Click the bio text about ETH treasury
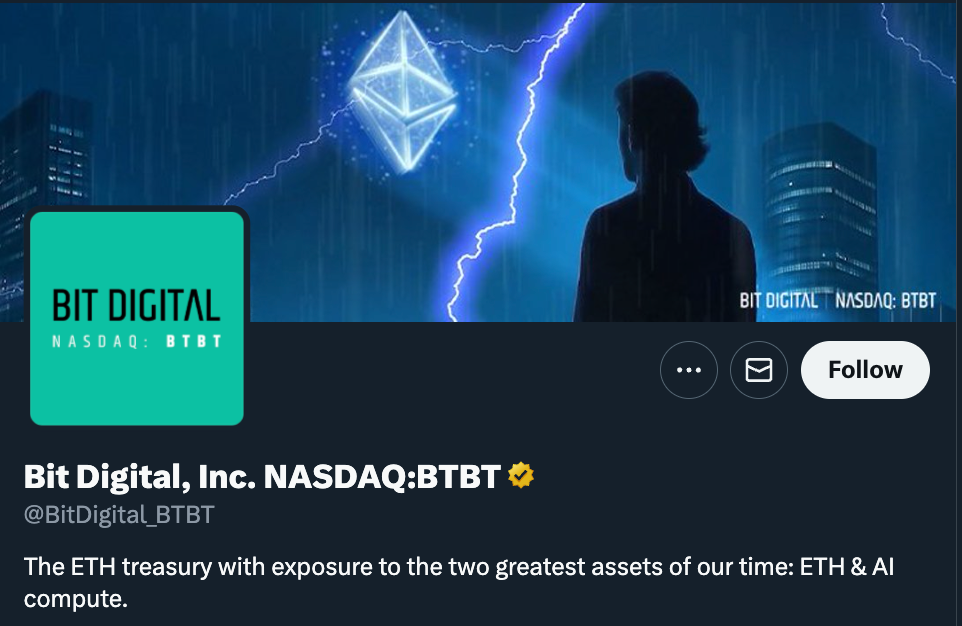Image resolution: width=962 pixels, height=626 pixels. [400, 568]
